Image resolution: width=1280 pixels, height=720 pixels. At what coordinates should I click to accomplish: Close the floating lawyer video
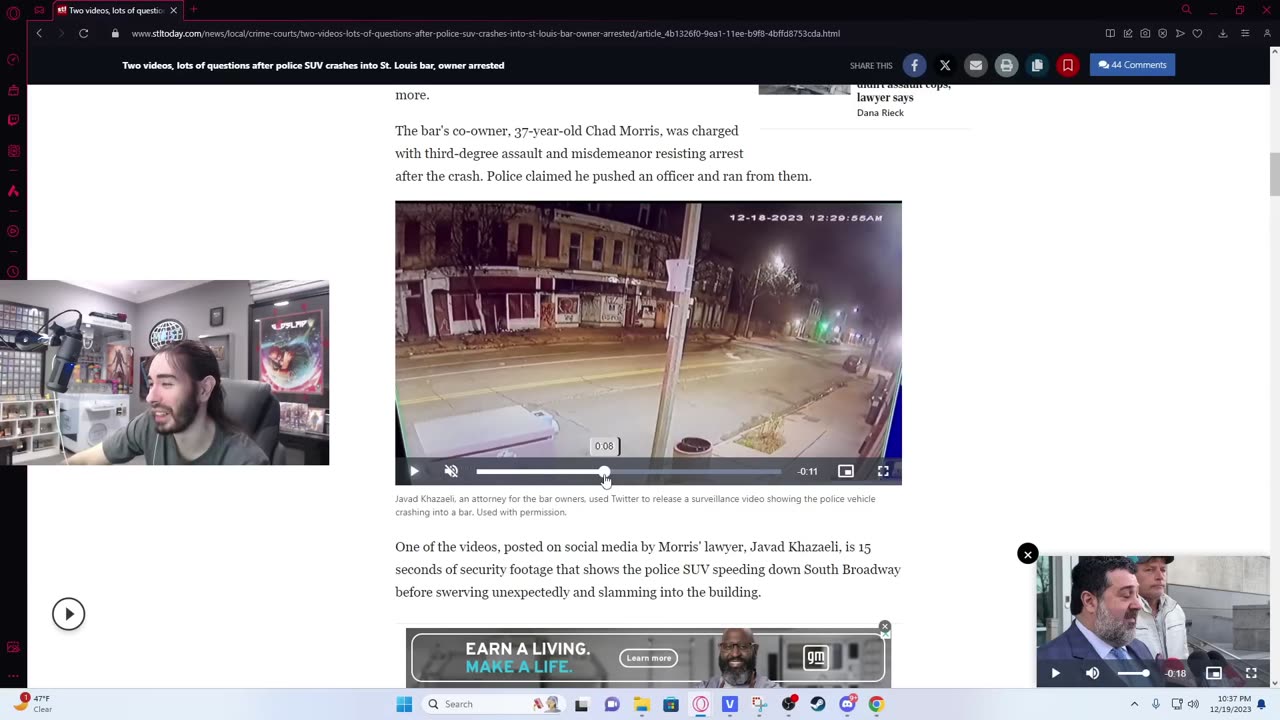click(x=1027, y=554)
